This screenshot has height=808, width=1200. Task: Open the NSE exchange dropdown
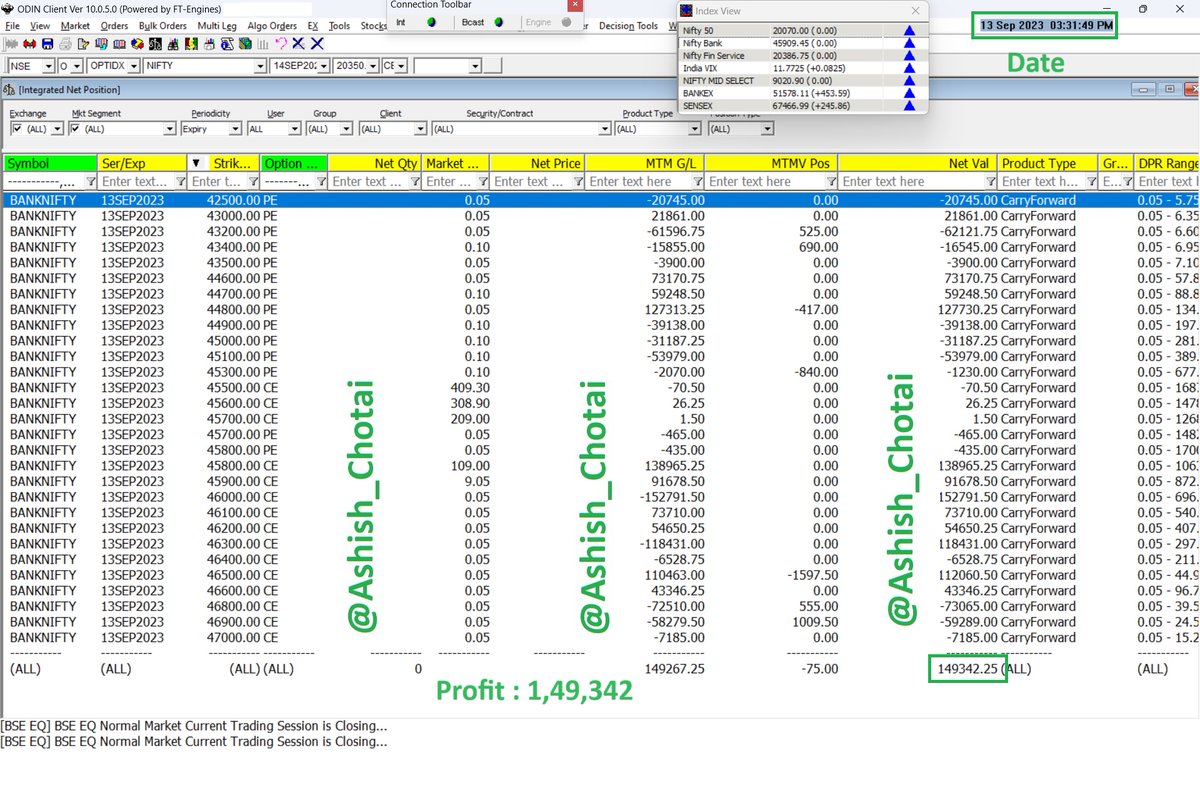point(48,65)
